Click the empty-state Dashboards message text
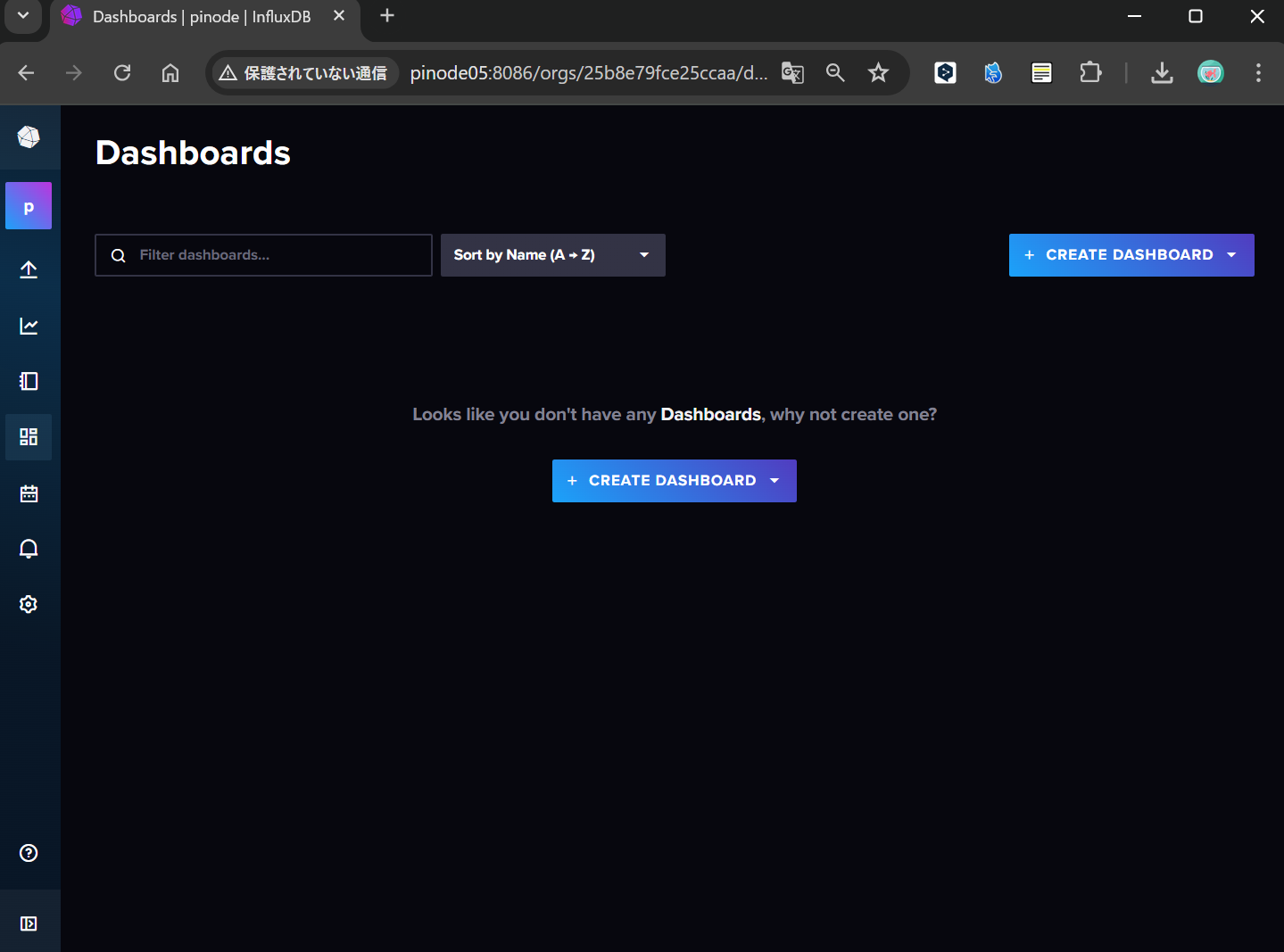 click(675, 415)
